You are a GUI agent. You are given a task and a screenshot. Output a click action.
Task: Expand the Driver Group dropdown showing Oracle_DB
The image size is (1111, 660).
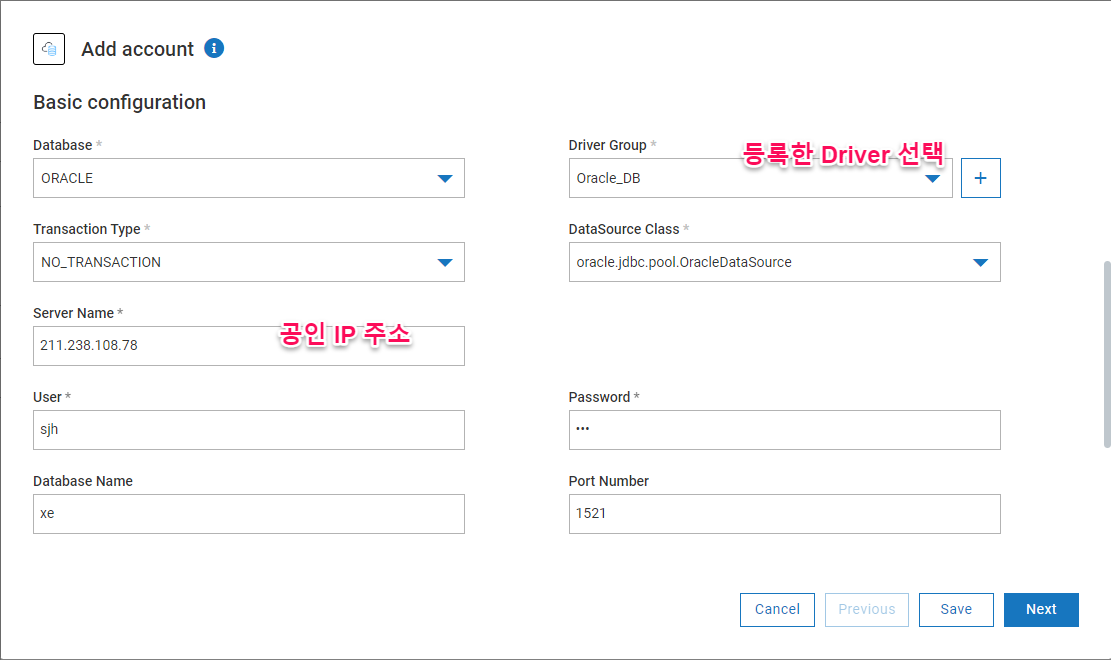(760, 179)
